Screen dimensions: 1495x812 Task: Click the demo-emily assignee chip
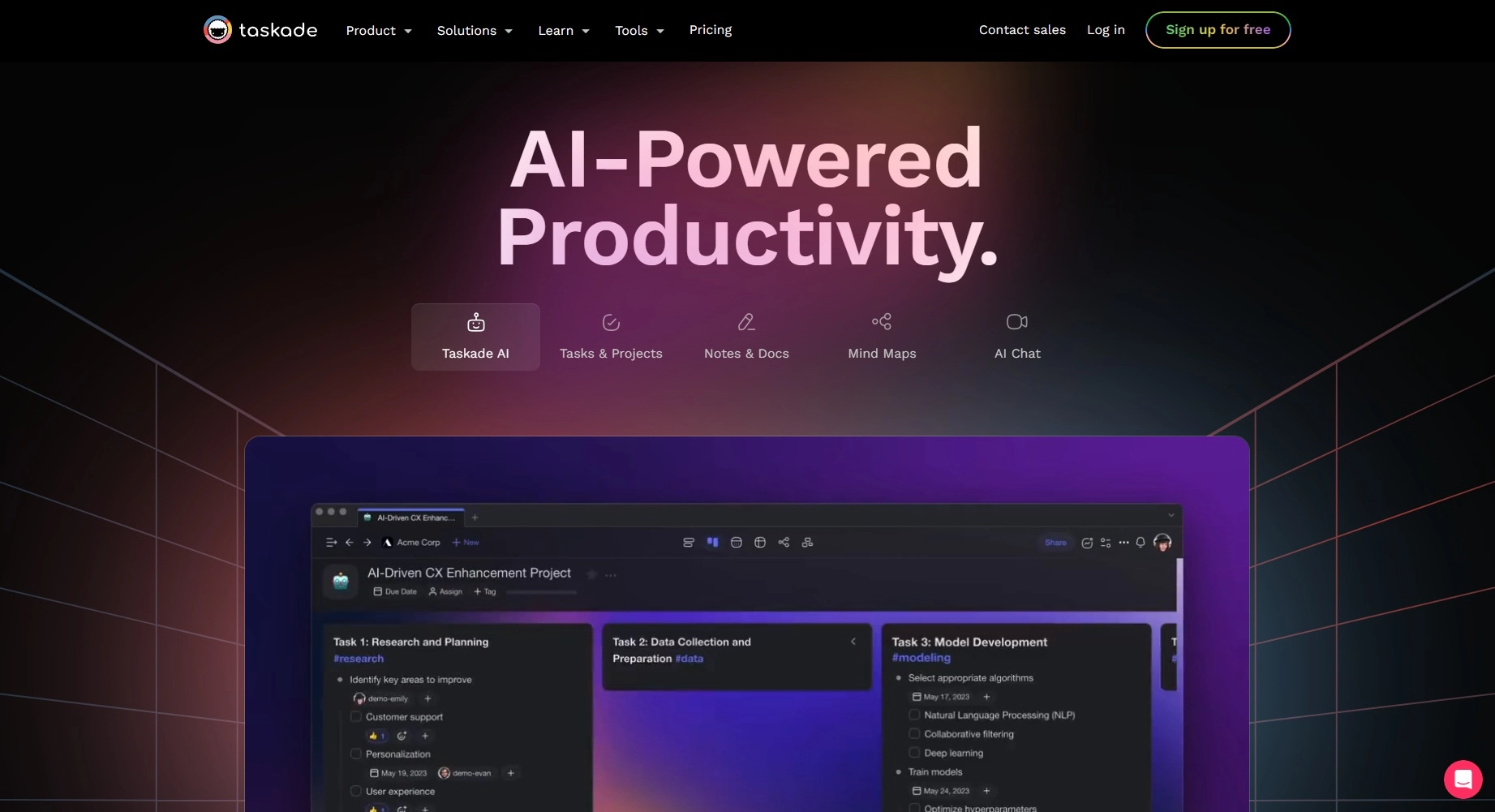pyautogui.click(x=380, y=698)
